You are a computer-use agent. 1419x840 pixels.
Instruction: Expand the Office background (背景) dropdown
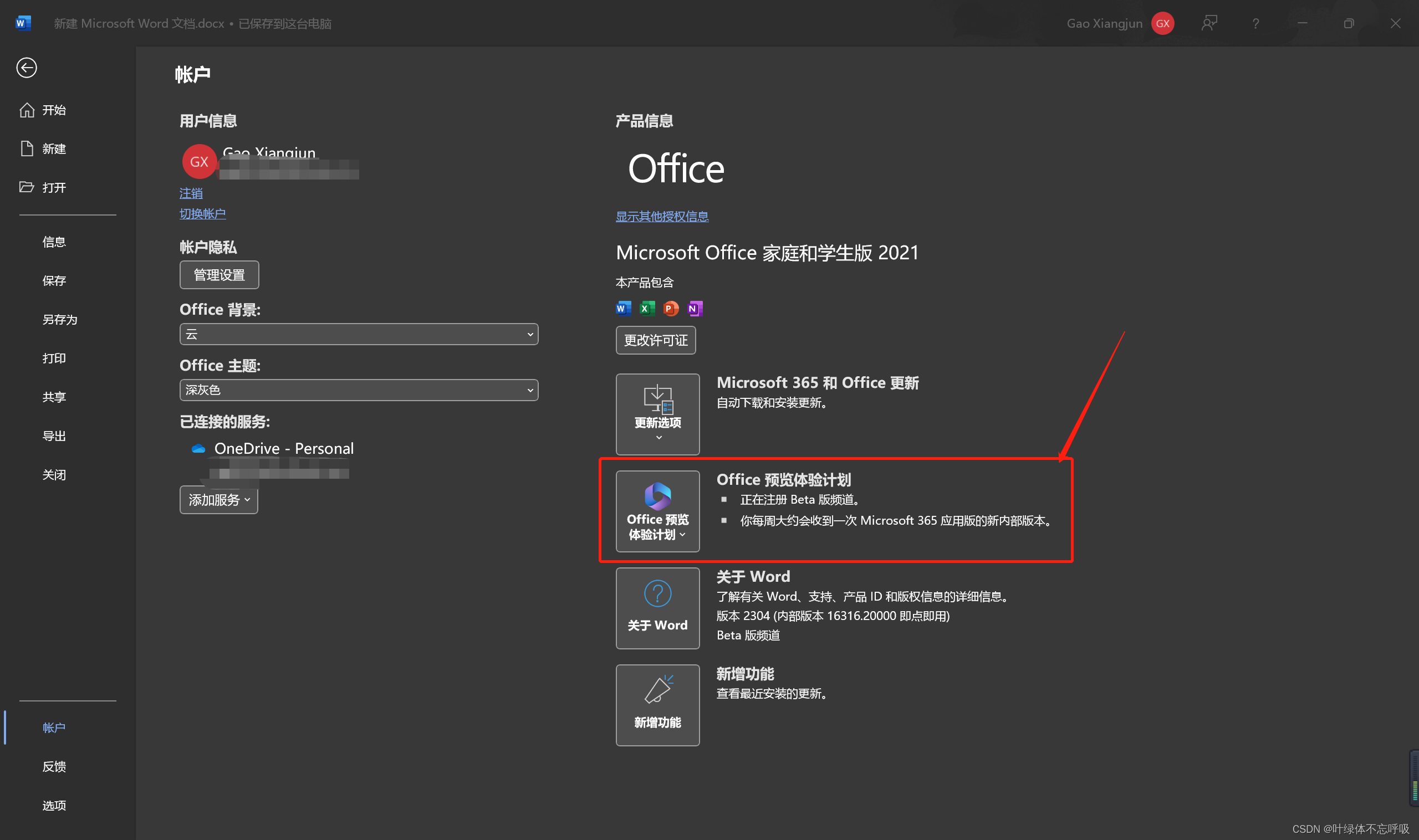pos(359,334)
